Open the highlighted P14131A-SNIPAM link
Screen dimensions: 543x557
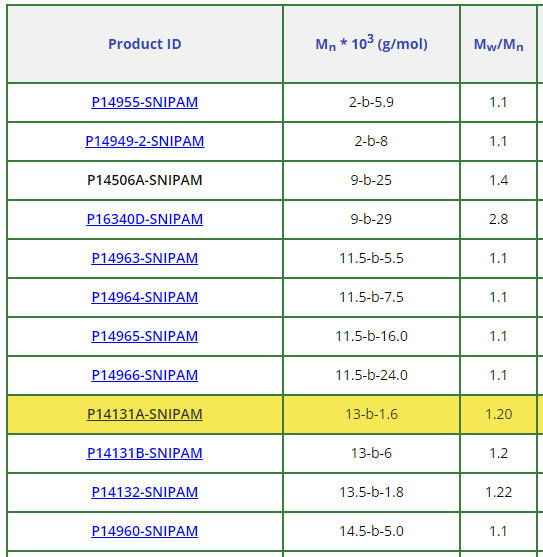145,414
